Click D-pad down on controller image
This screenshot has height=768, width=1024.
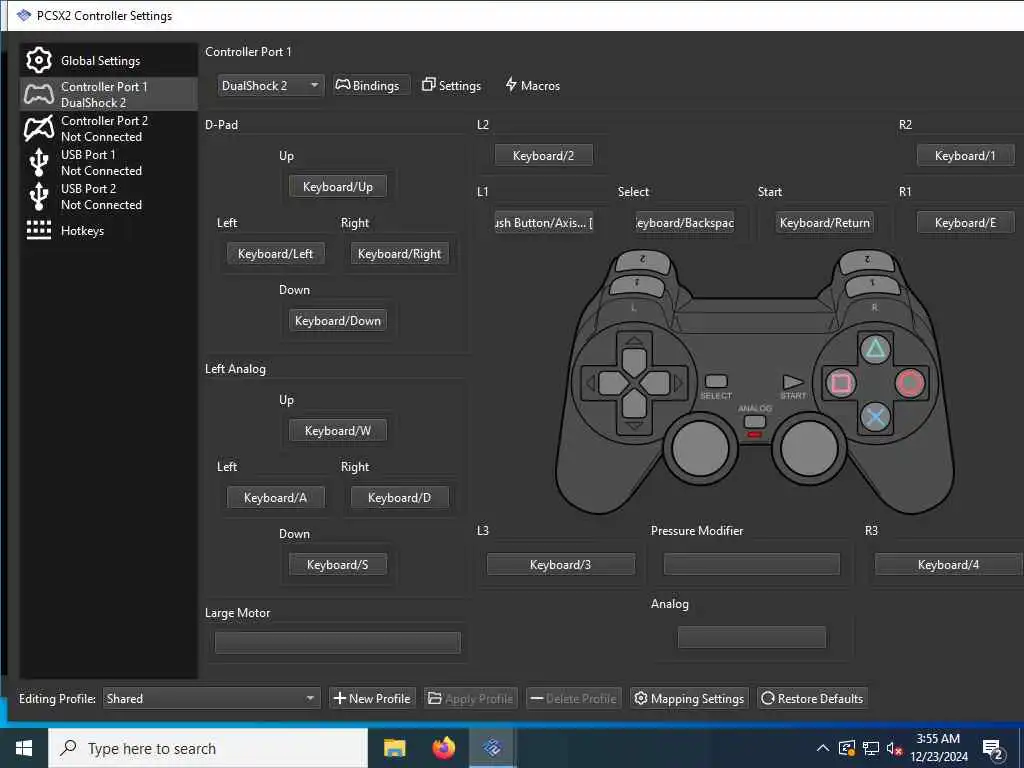pos(634,406)
